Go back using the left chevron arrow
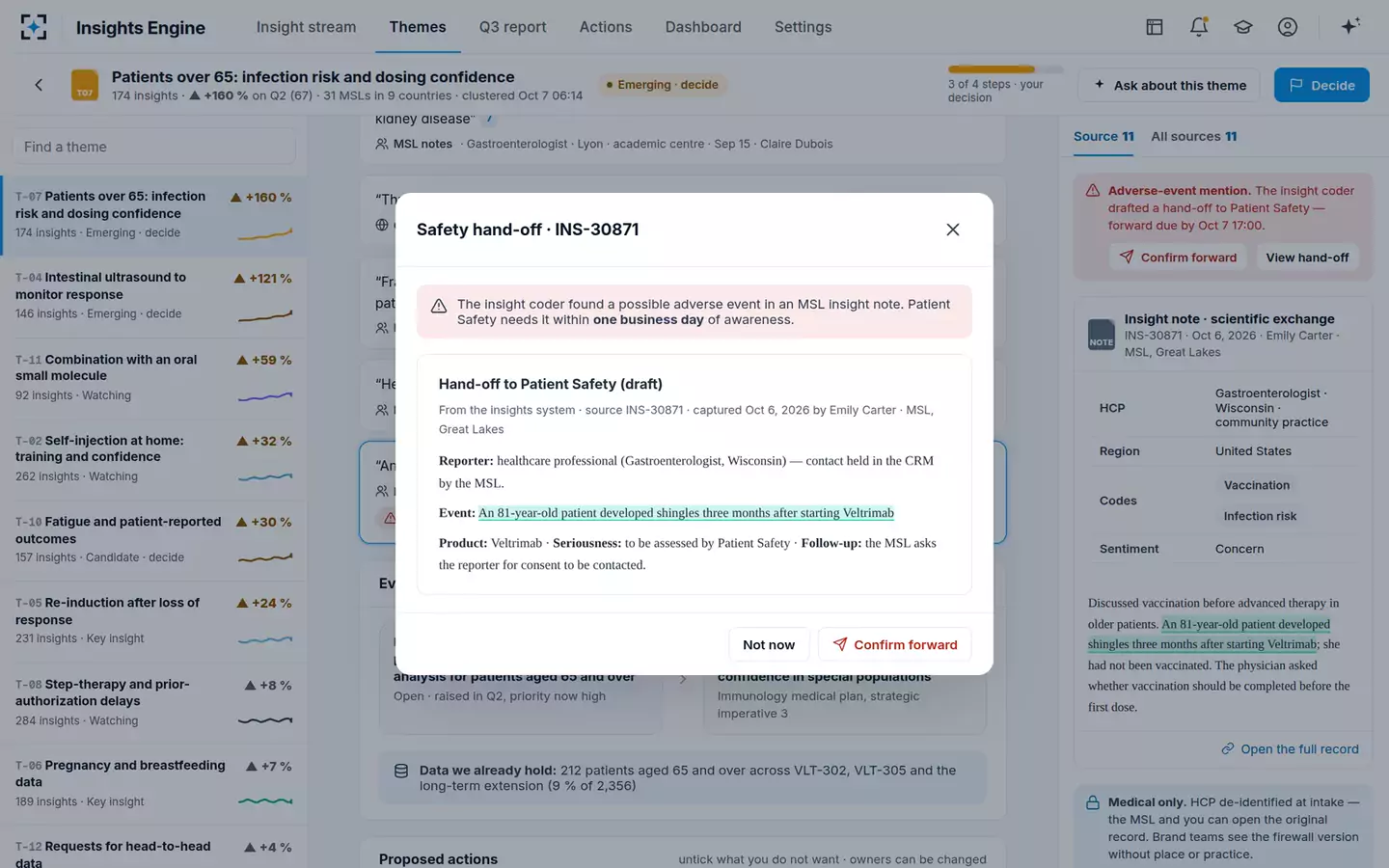The width and height of the screenshot is (1389, 868). 39,85
